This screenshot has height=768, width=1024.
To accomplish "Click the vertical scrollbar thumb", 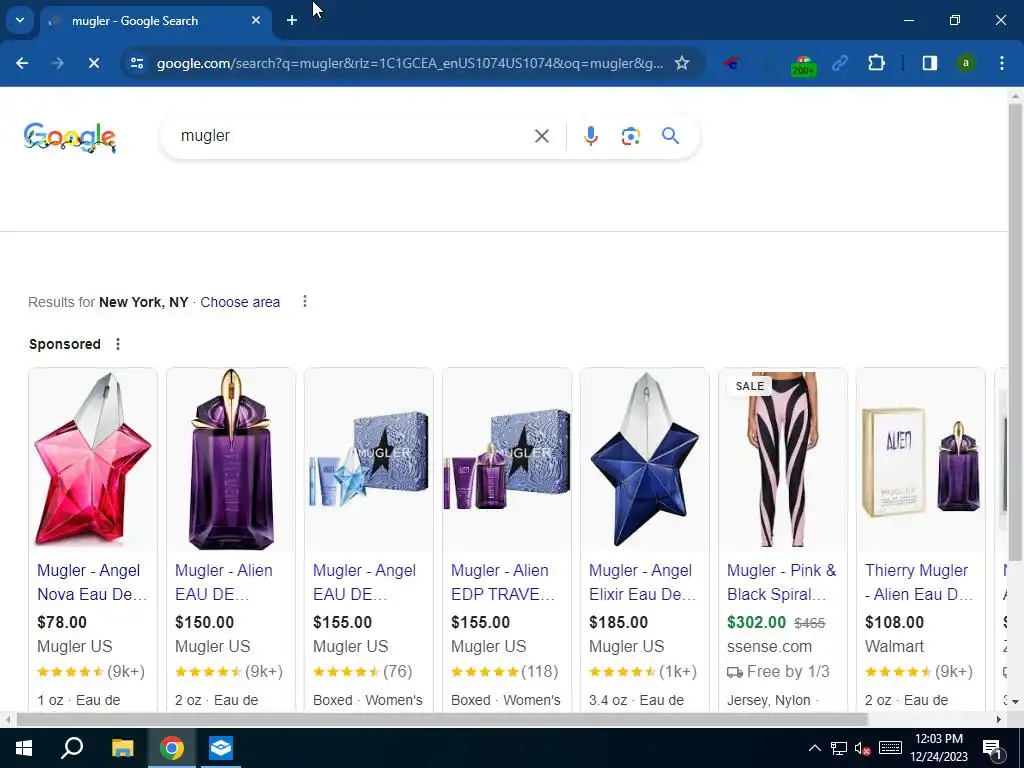I will point(1015,332).
